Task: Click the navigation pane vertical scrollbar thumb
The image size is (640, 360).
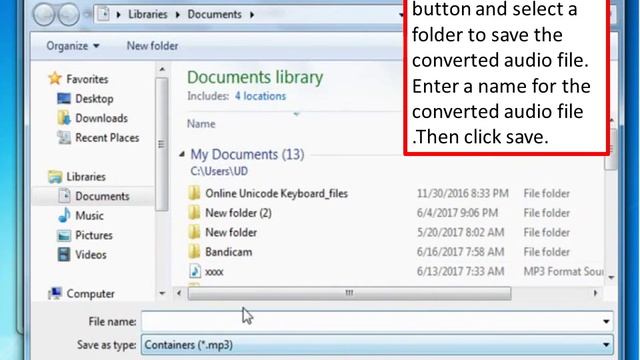Action: [x=162, y=144]
